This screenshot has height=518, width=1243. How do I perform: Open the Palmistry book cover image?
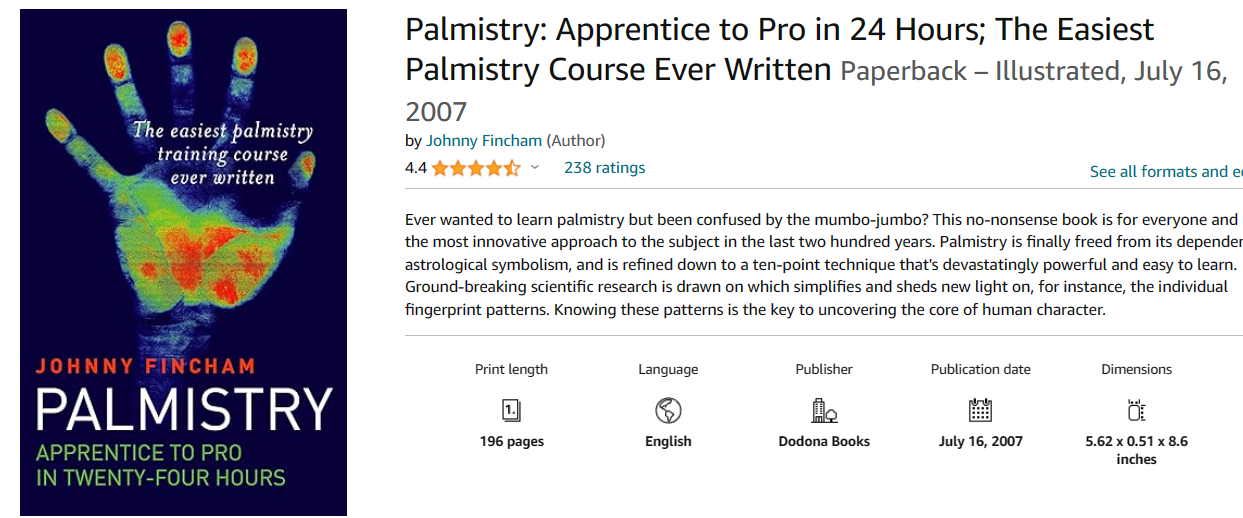(x=183, y=262)
